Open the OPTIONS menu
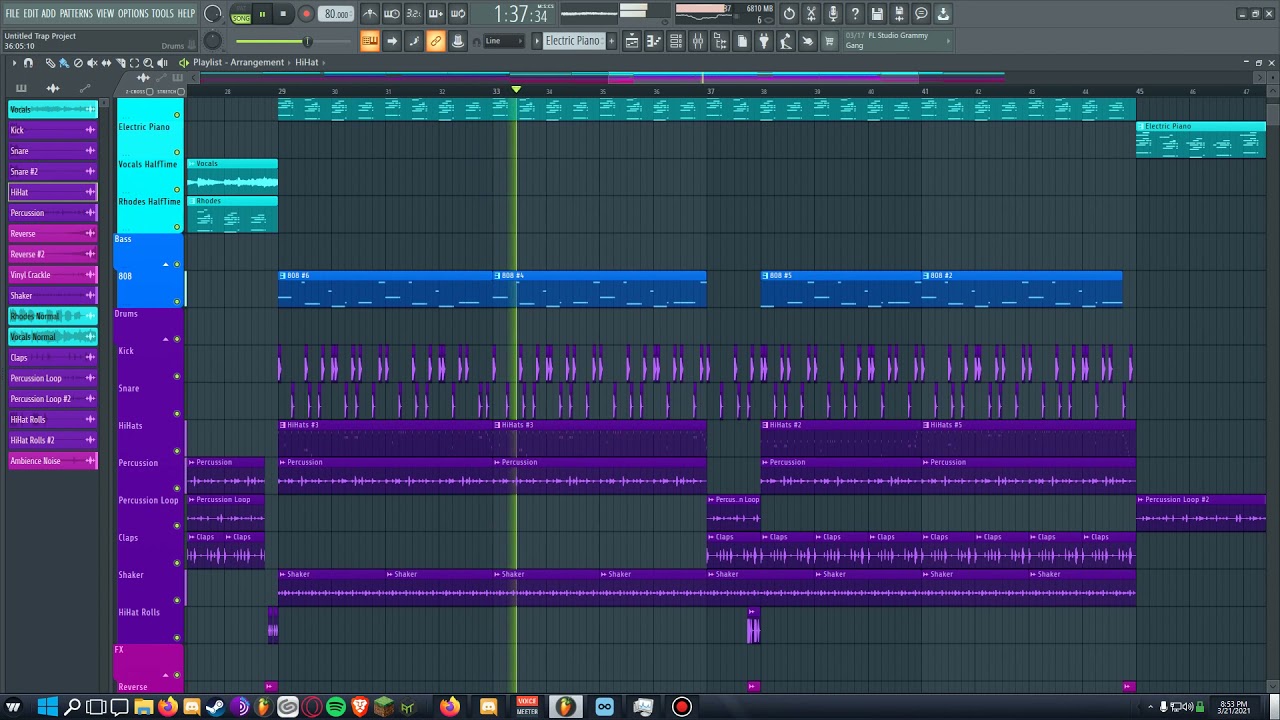Viewport: 1280px width, 720px height. click(133, 14)
